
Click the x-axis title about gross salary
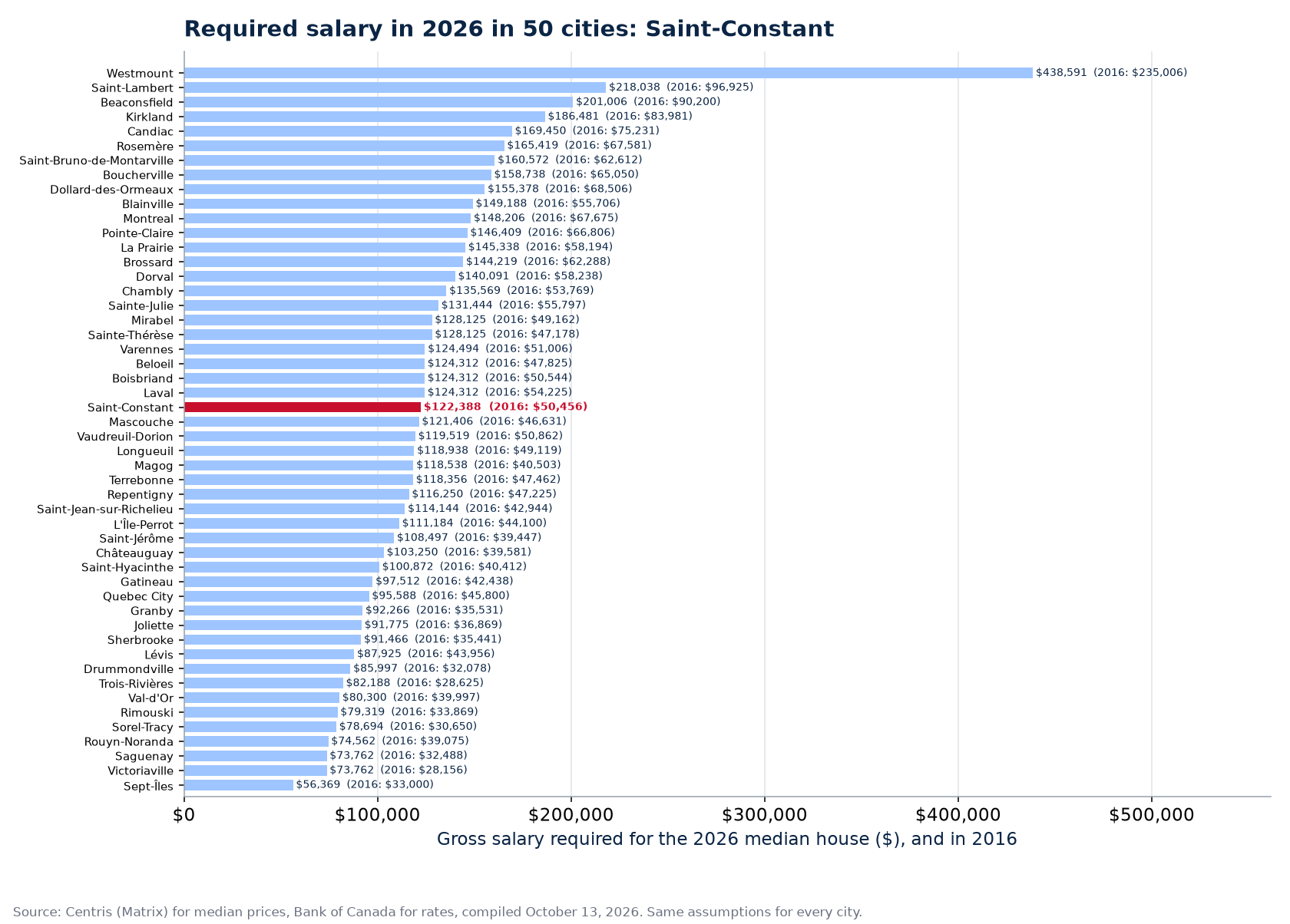click(727, 840)
